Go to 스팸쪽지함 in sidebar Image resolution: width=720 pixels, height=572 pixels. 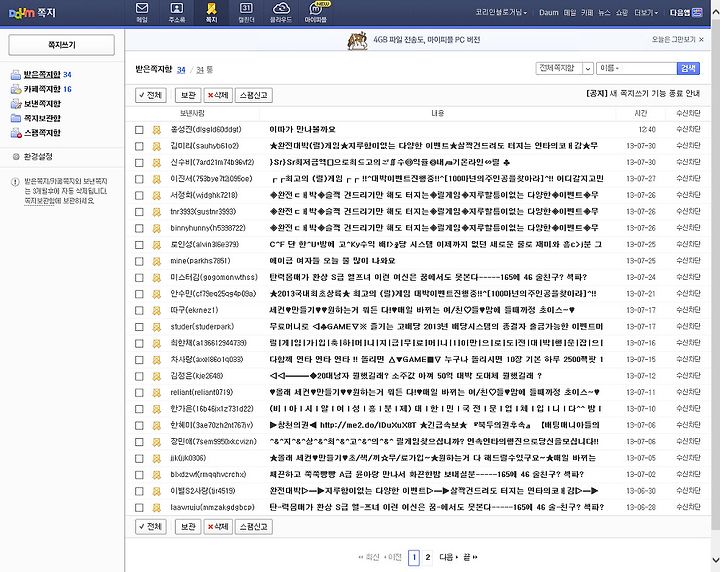point(42,133)
